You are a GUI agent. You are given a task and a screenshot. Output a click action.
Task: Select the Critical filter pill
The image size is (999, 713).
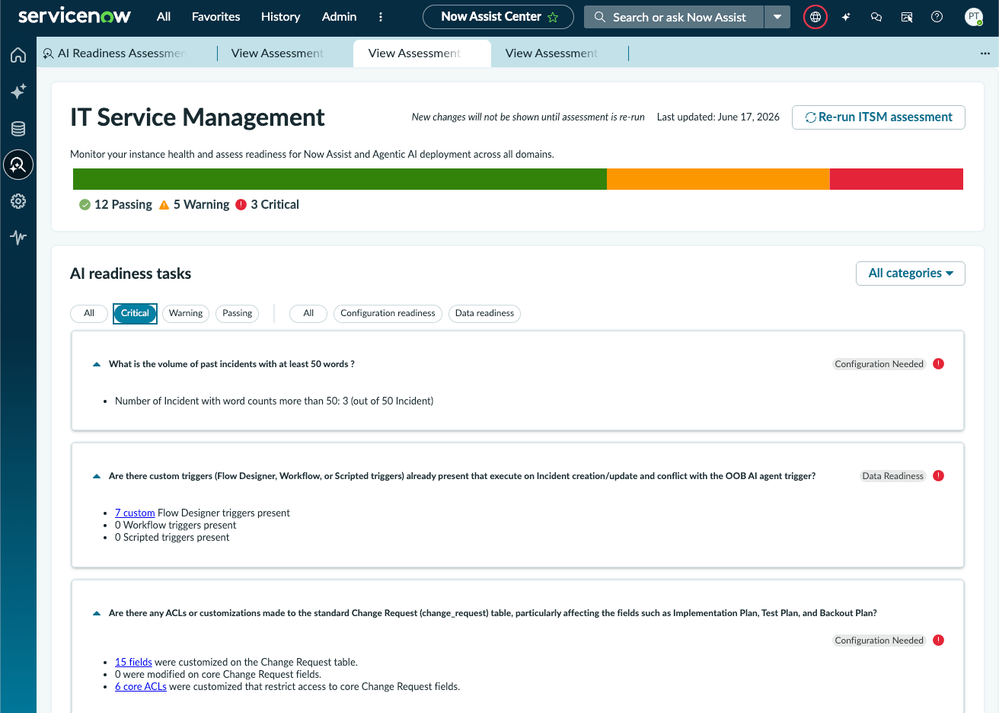point(135,313)
